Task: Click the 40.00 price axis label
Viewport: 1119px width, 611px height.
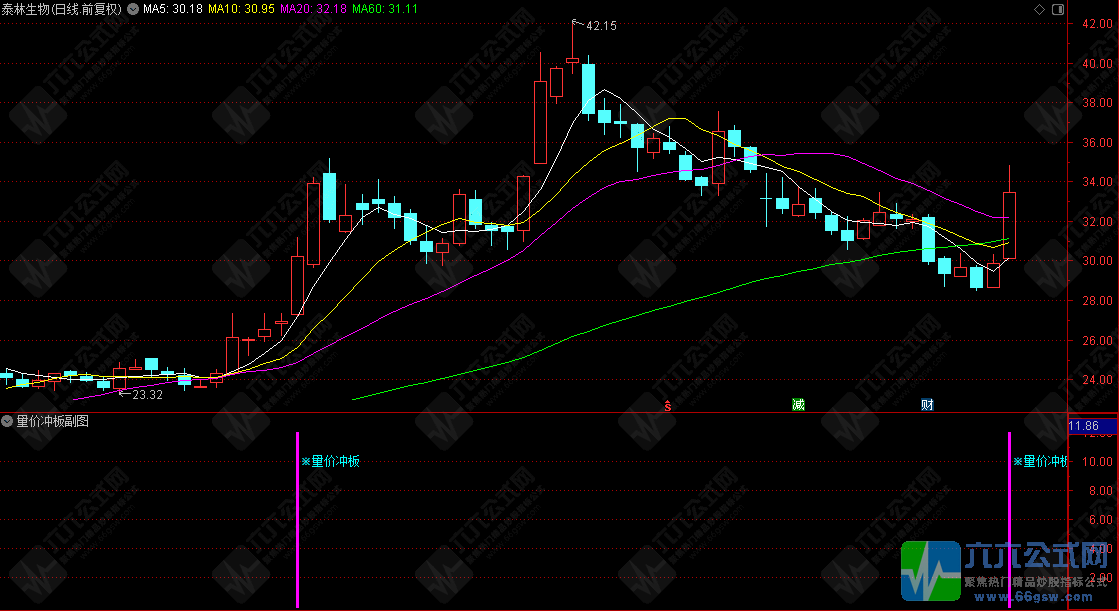Action: (x=1097, y=64)
